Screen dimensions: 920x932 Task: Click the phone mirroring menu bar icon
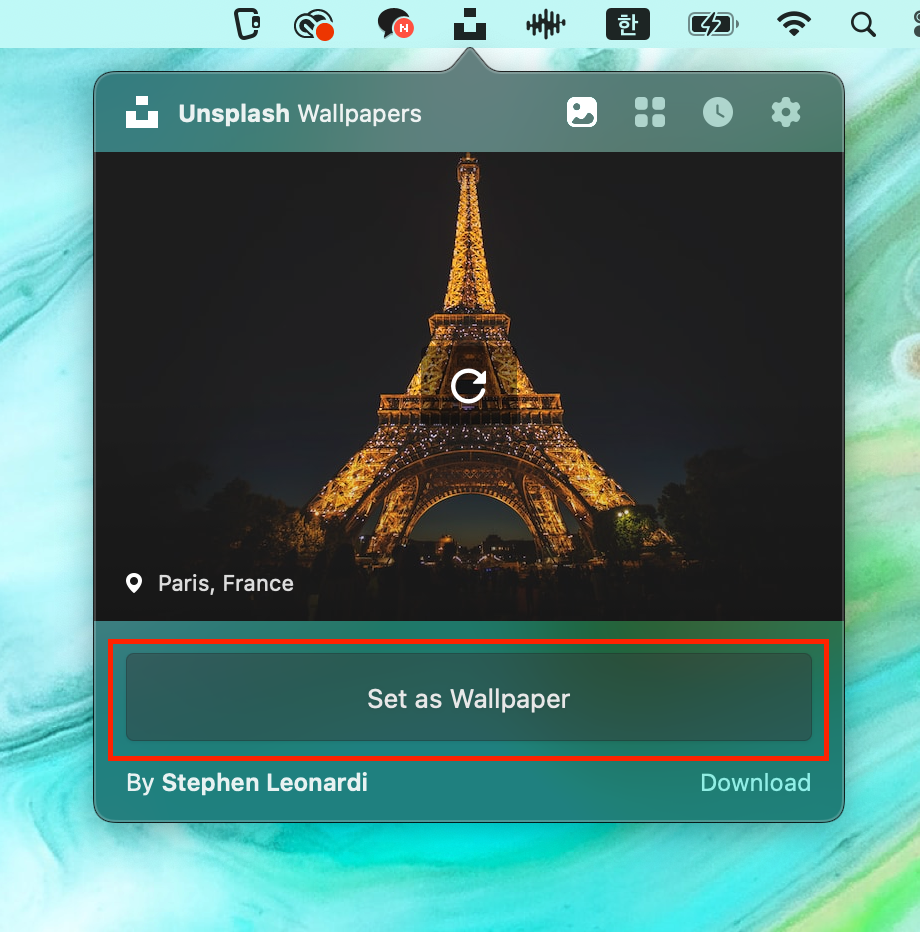pyautogui.click(x=247, y=24)
